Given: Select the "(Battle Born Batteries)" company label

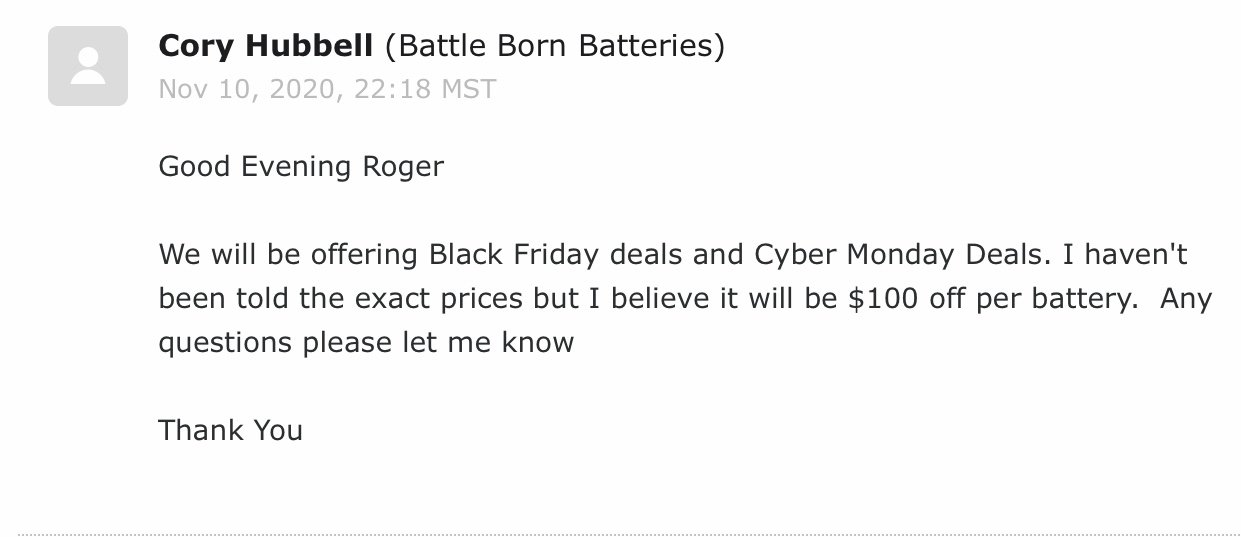Looking at the screenshot, I should (554, 46).
